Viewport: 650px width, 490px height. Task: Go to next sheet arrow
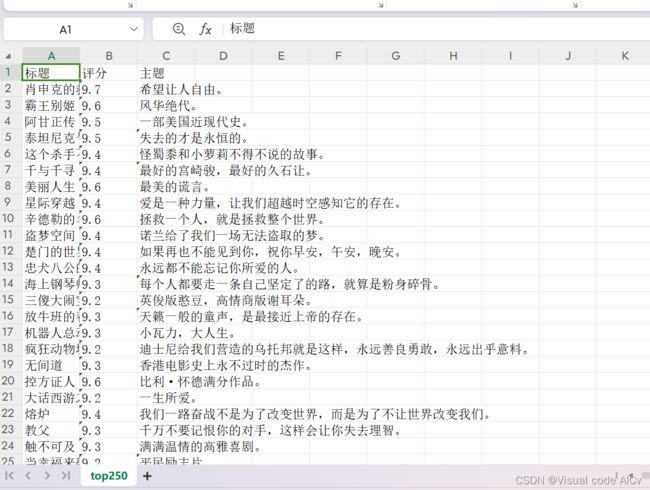pos(47,475)
